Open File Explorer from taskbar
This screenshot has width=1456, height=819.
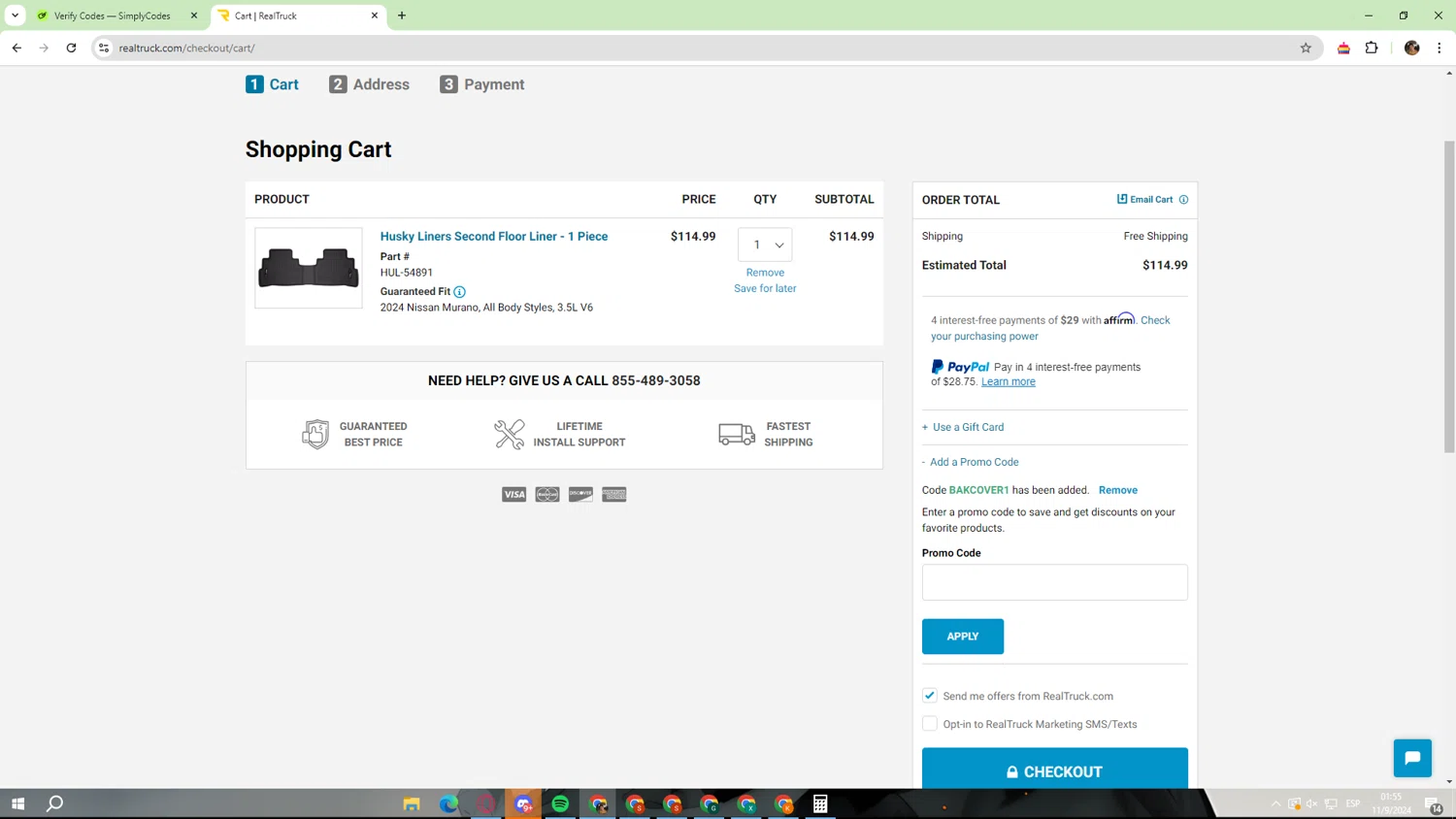click(412, 803)
